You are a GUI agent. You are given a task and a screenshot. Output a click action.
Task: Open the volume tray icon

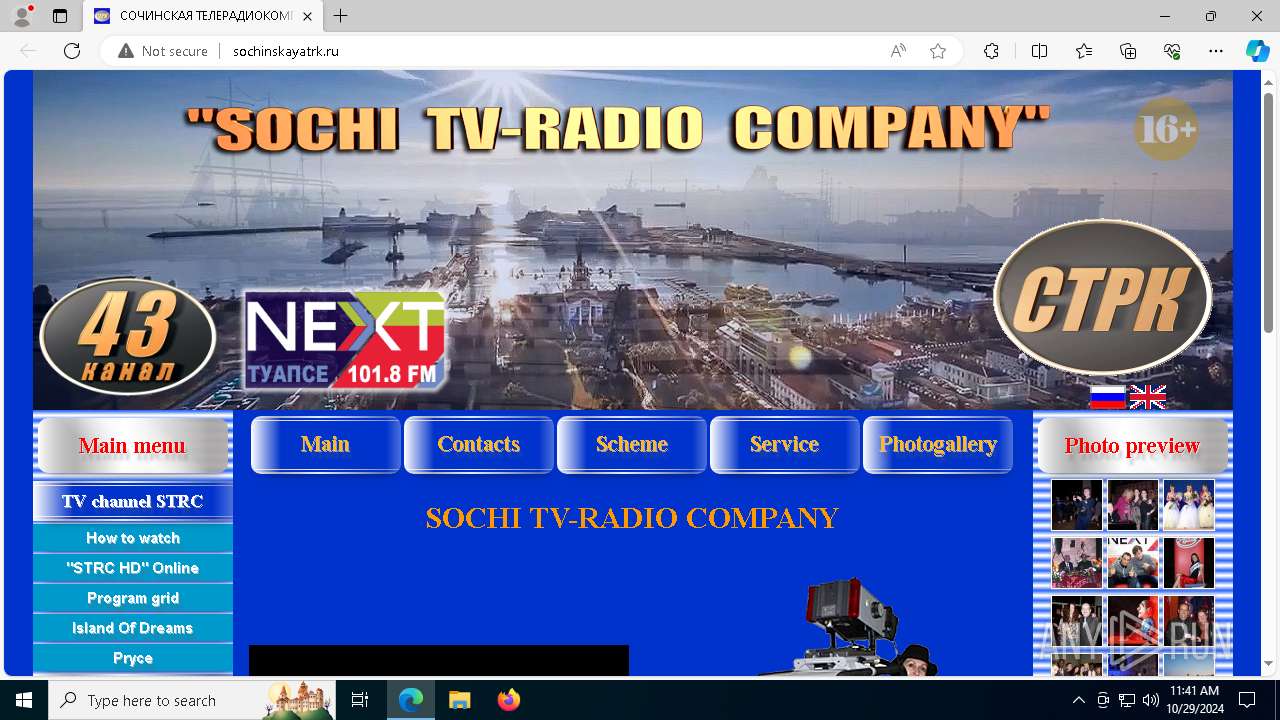(1151, 700)
